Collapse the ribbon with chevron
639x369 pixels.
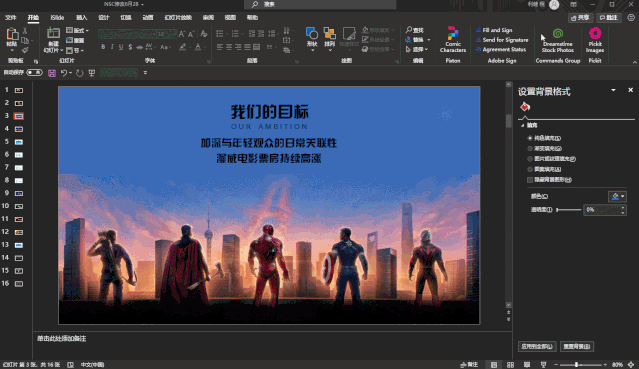point(634,62)
